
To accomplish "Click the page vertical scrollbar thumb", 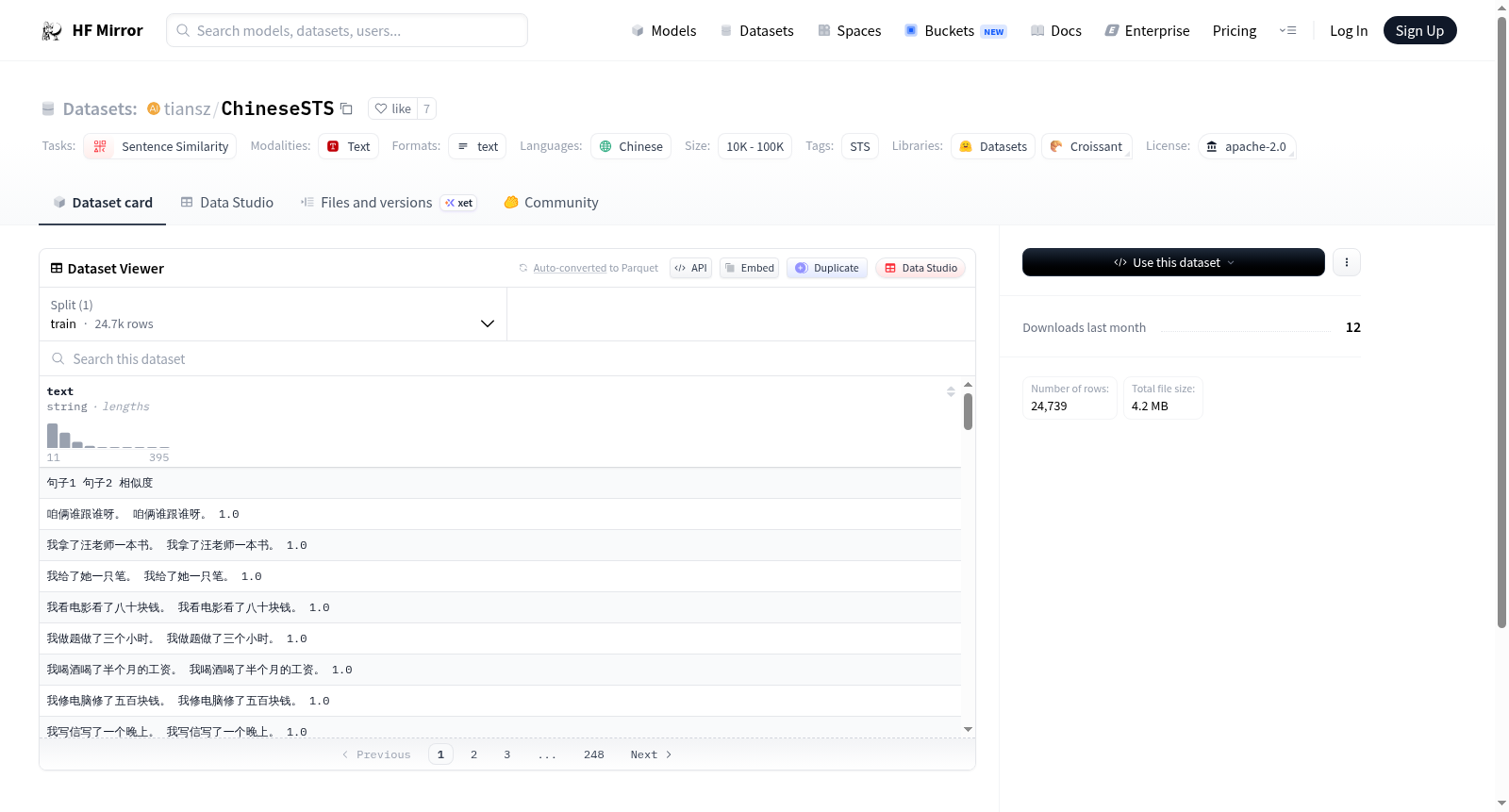I will (1501, 322).
